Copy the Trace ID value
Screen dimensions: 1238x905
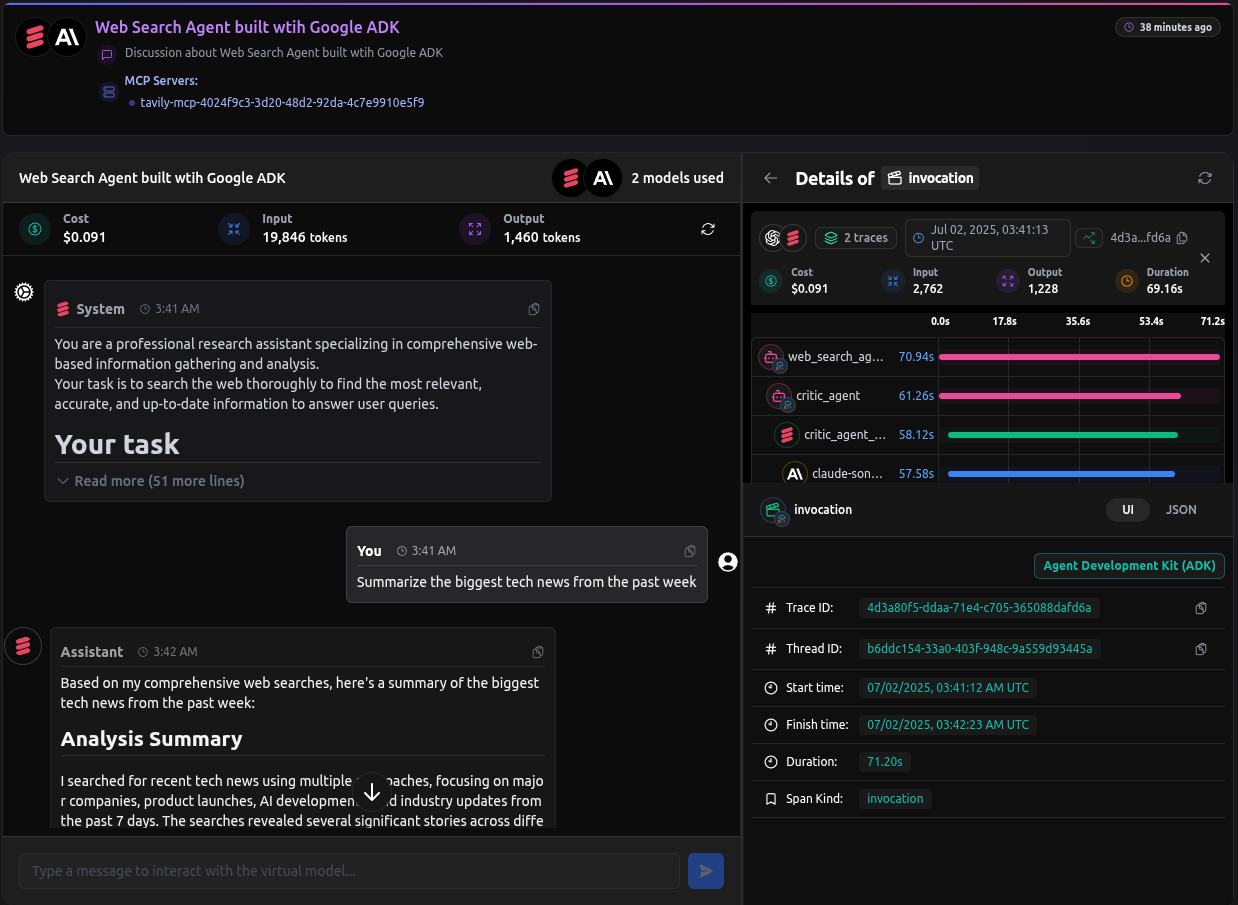click(x=1201, y=608)
